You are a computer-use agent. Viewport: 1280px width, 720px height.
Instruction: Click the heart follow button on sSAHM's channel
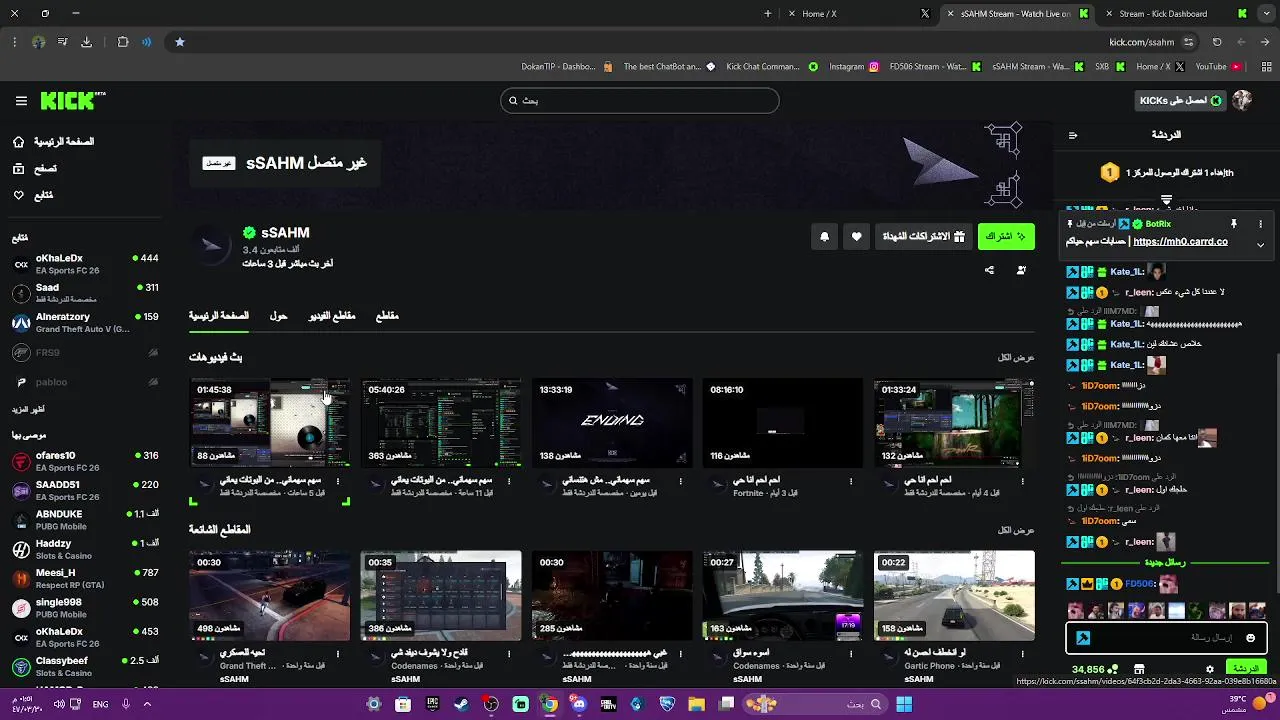tap(856, 237)
